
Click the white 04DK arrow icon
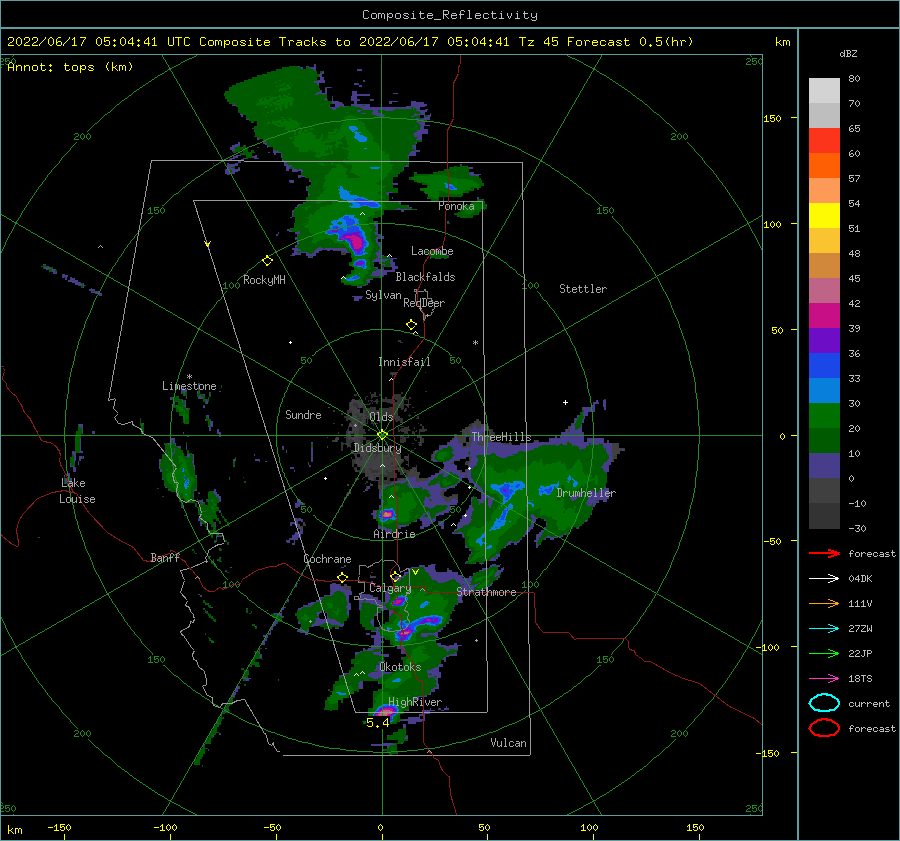tap(824, 579)
